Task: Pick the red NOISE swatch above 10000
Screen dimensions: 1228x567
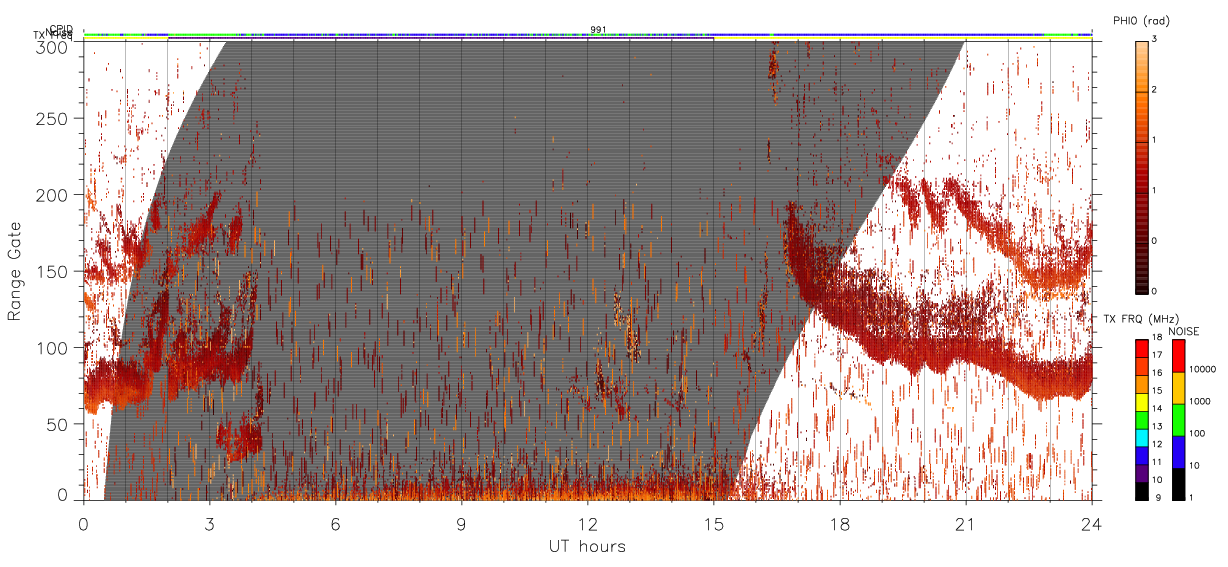Action: tap(1178, 356)
